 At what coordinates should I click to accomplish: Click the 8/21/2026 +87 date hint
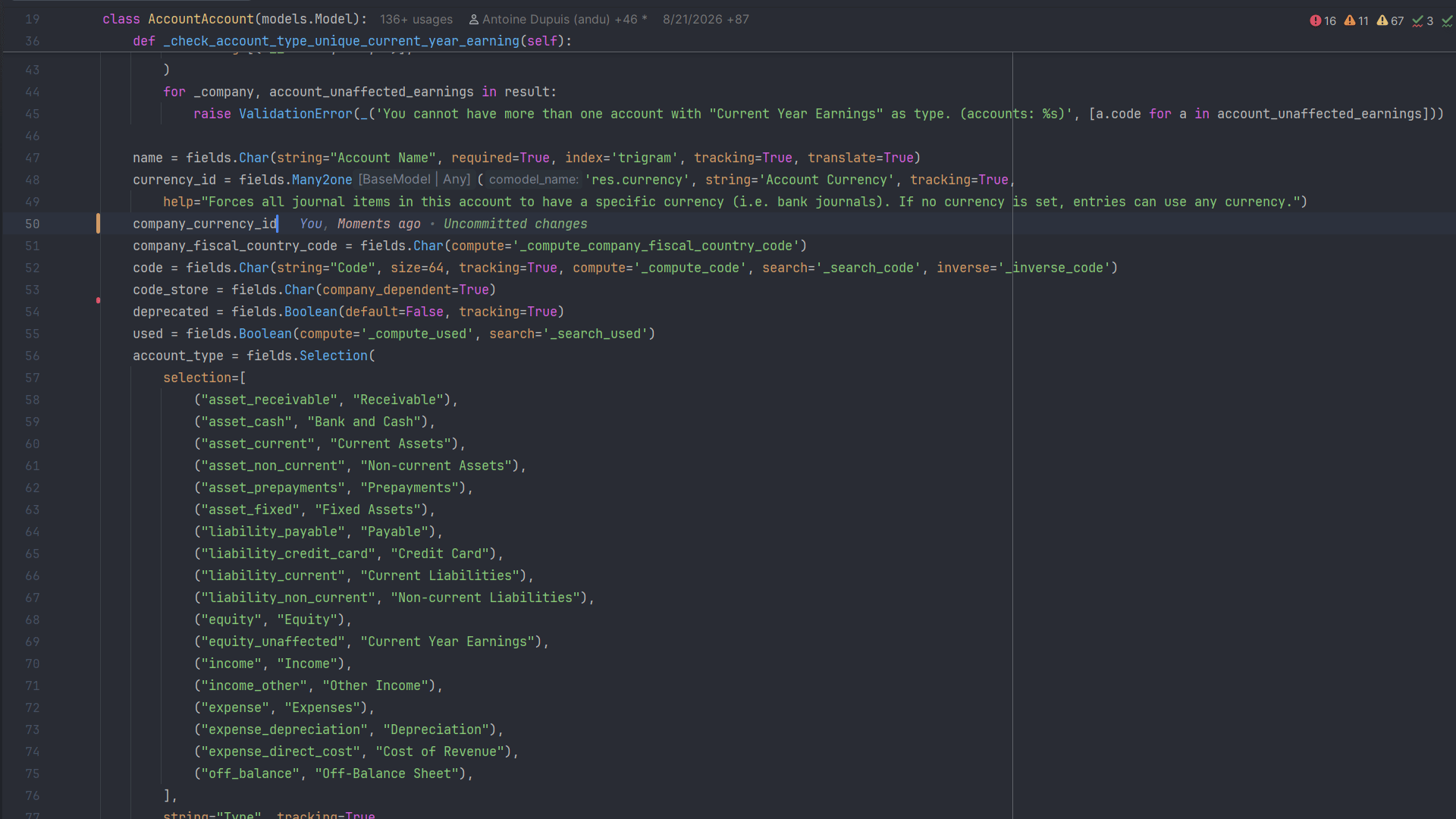706,20
